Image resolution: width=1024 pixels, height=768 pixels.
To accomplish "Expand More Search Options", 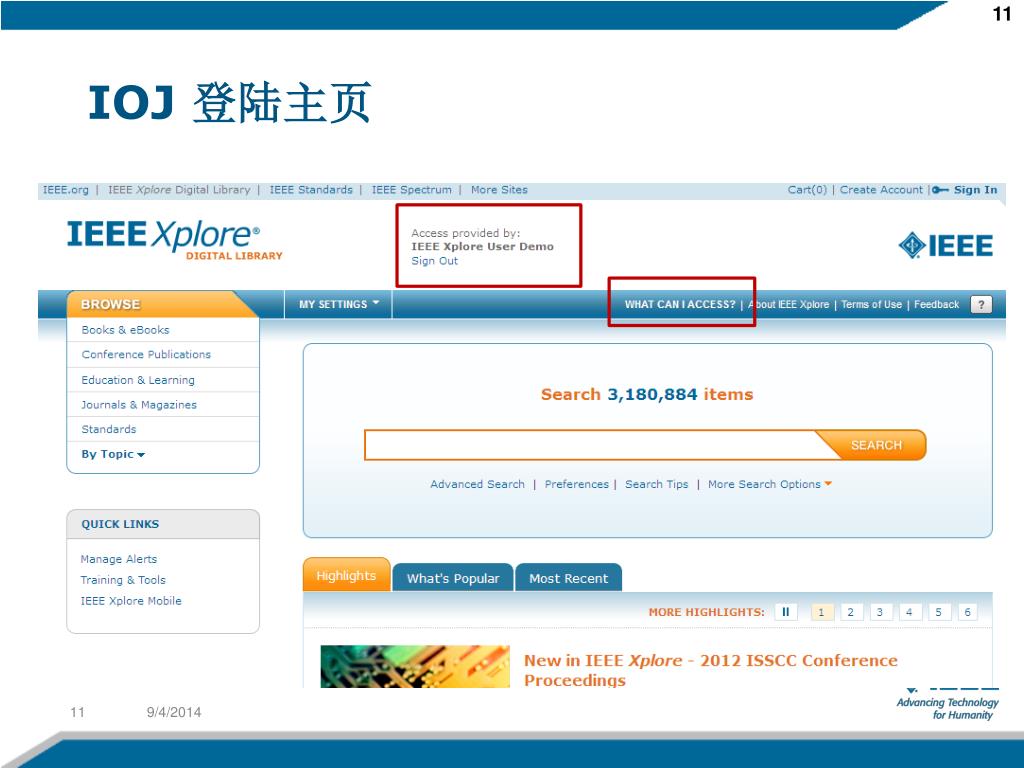I will point(769,484).
